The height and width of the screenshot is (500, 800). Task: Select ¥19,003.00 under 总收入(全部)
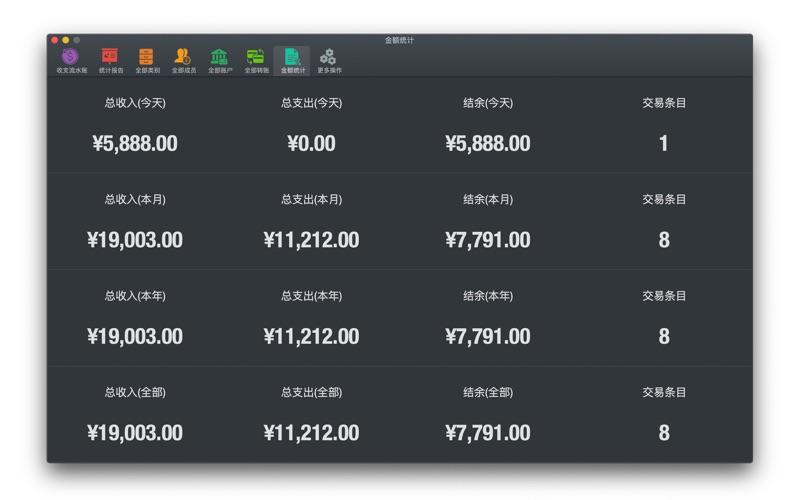click(x=135, y=433)
